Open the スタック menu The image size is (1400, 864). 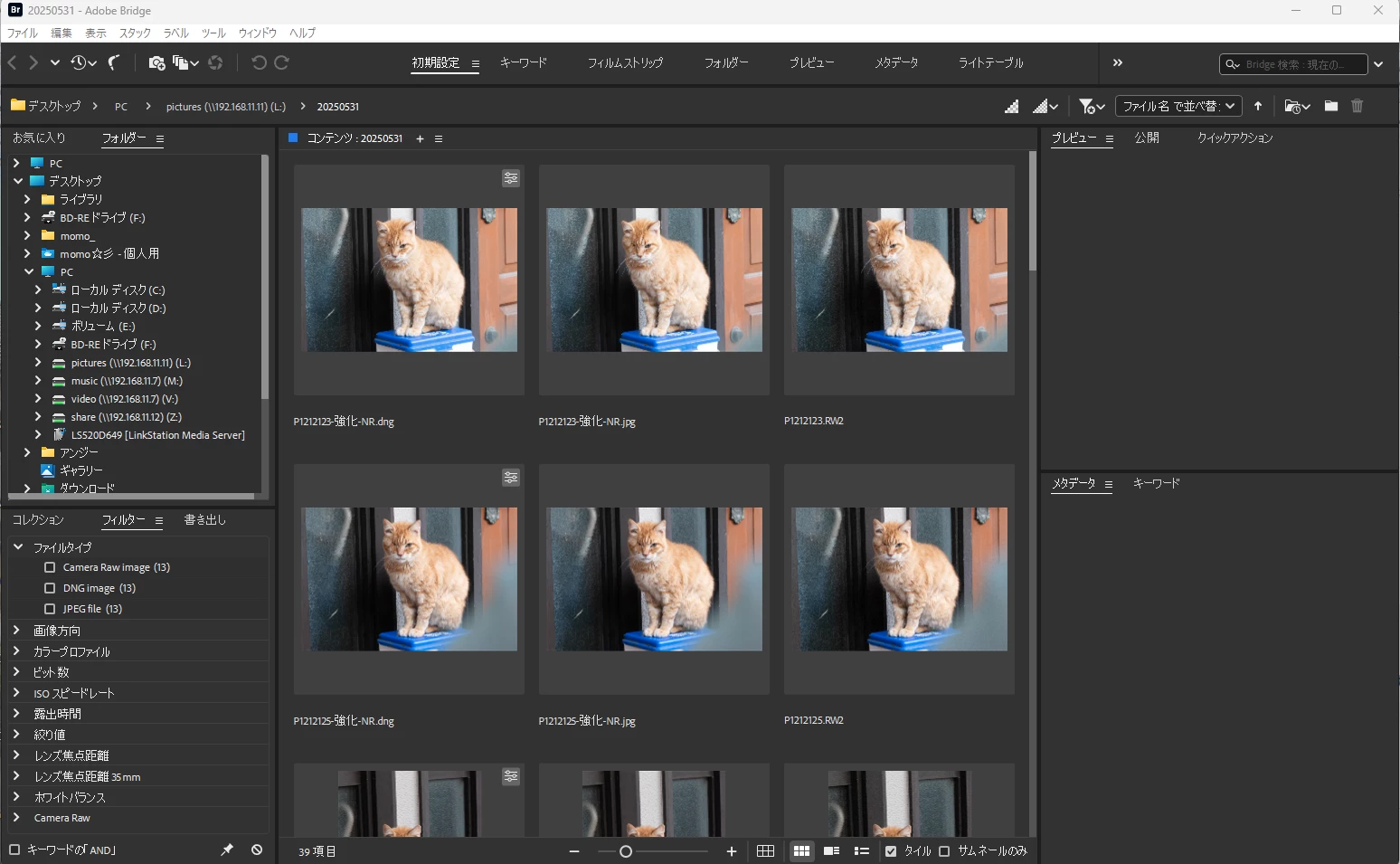coord(135,33)
